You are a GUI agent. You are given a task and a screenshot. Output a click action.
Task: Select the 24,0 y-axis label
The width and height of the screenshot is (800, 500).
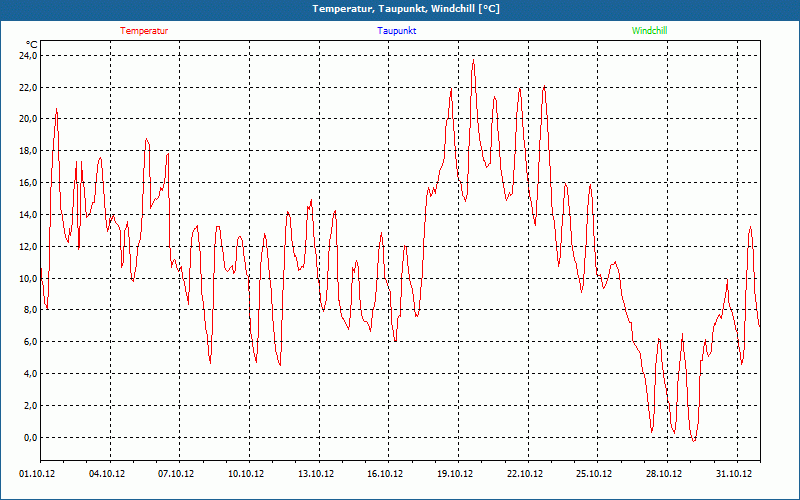pyautogui.click(x=27, y=56)
